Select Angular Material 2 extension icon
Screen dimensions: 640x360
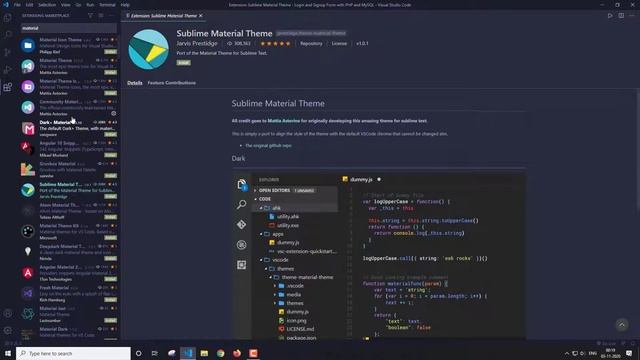(x=28, y=273)
